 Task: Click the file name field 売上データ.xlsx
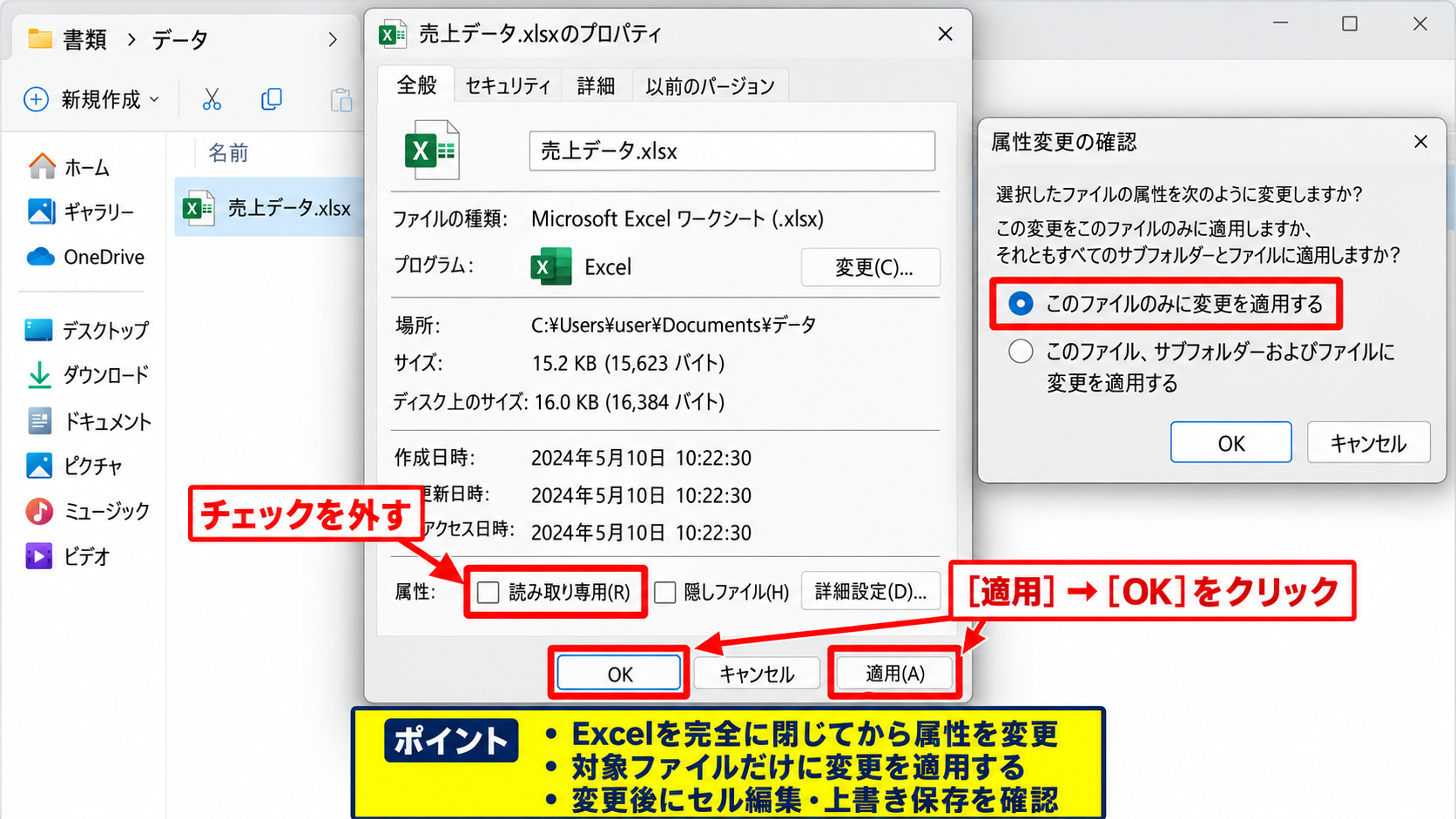pos(731,151)
